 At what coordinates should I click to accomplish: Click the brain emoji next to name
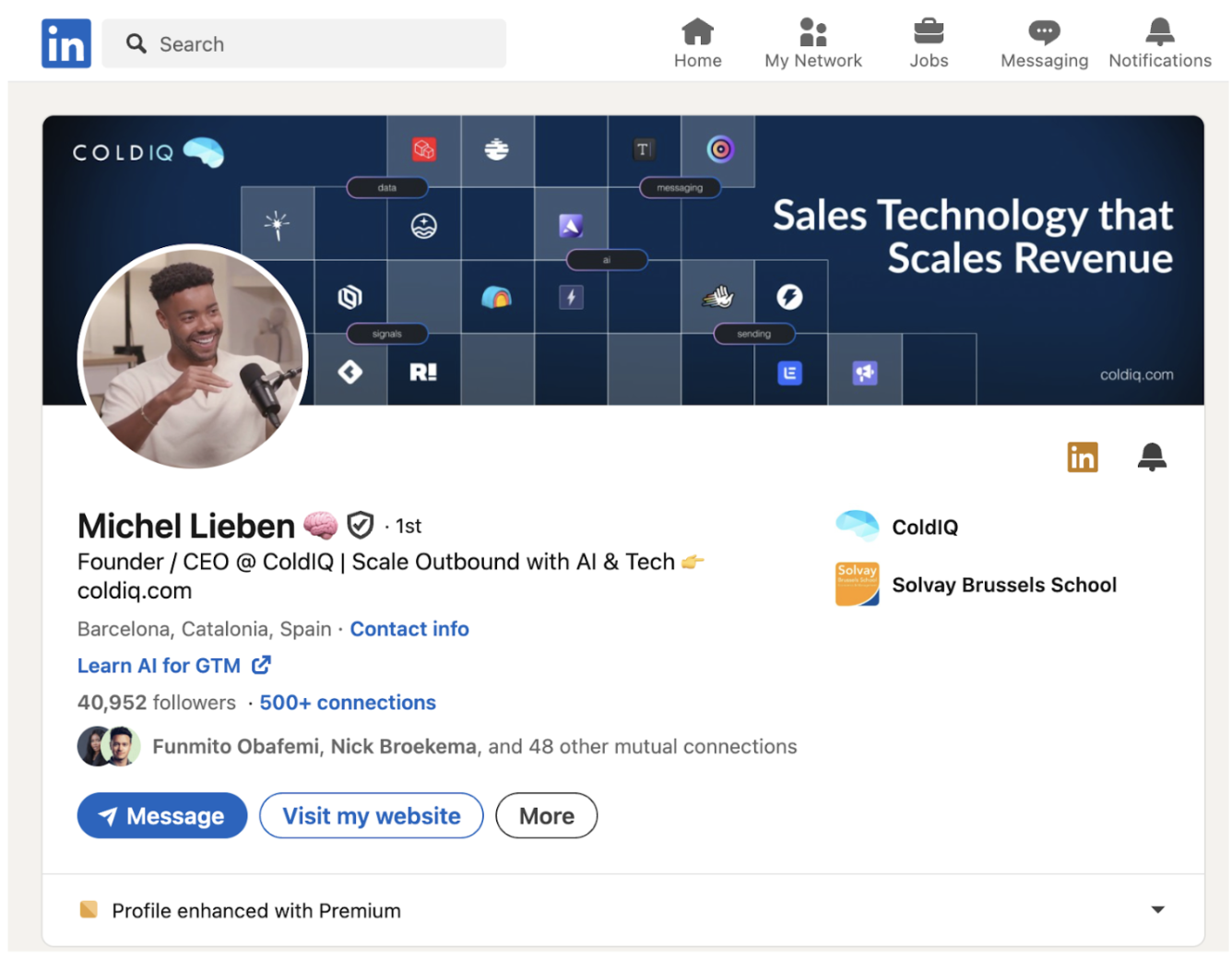click(320, 526)
